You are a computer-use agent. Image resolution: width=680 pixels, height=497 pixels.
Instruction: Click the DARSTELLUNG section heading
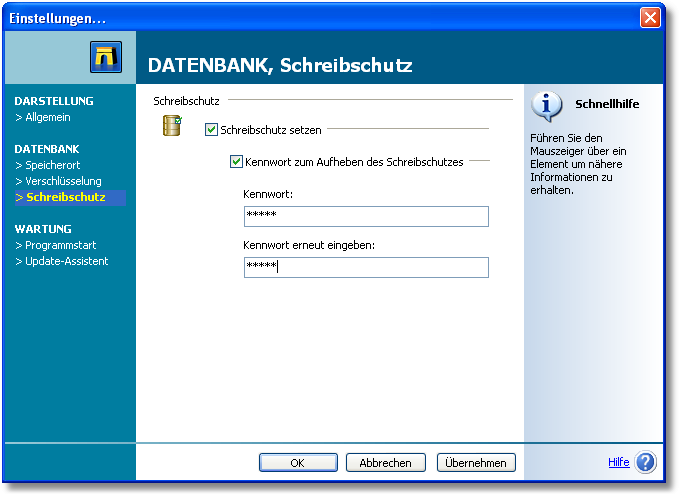click(x=54, y=101)
